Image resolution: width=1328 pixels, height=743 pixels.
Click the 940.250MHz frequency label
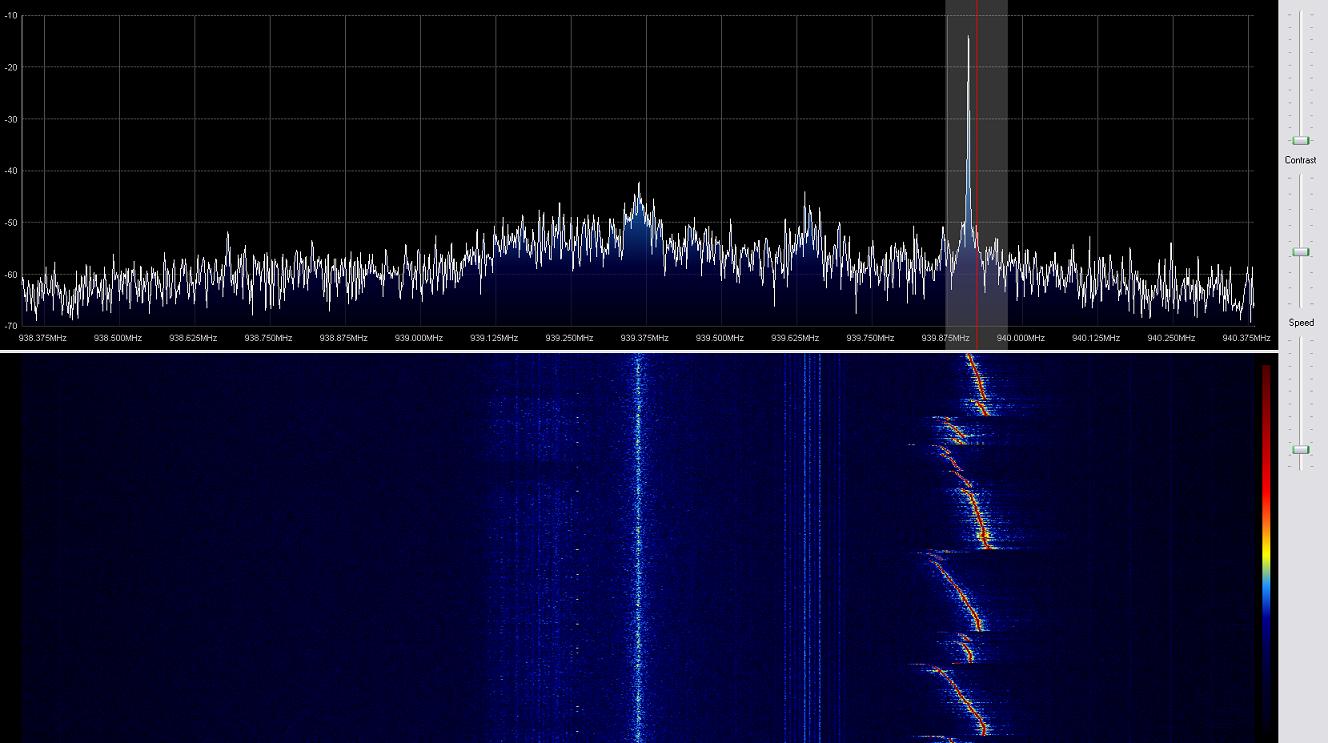[x=1171, y=338]
